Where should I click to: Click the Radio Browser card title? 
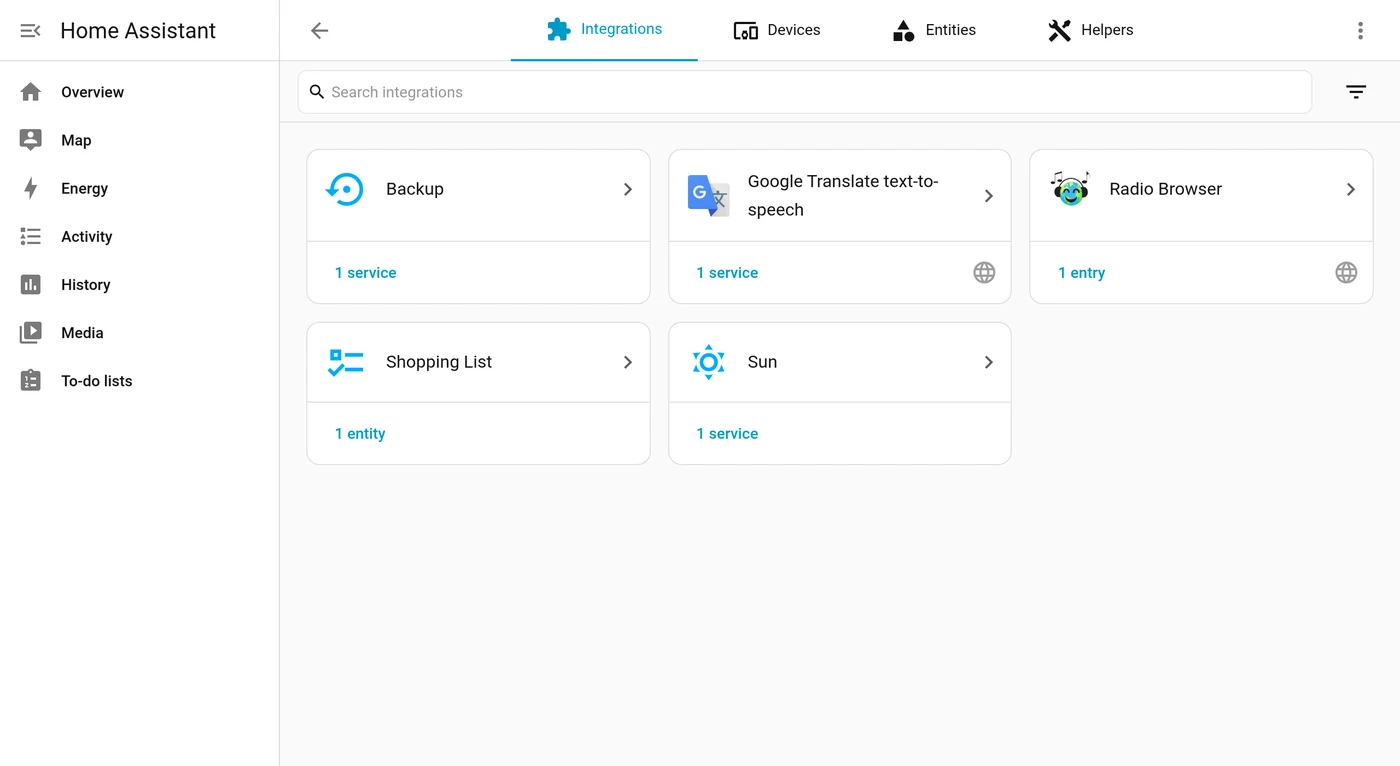[1166, 189]
